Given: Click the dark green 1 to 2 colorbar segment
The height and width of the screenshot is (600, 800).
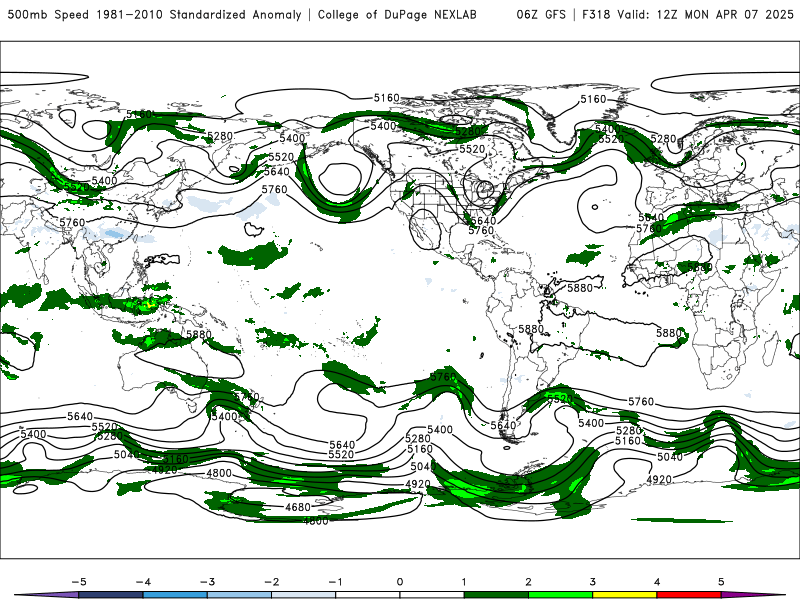Looking at the screenshot, I should [496, 595].
